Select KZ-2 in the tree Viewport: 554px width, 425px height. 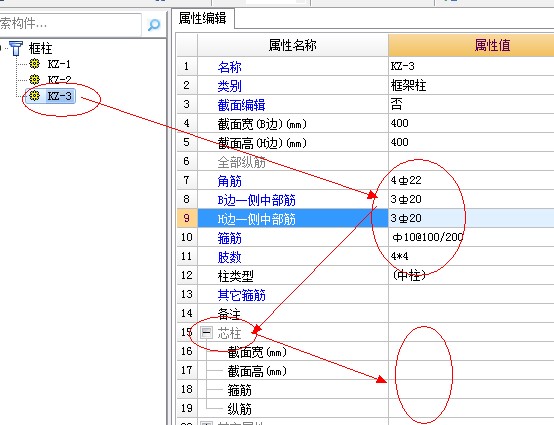(x=59, y=79)
